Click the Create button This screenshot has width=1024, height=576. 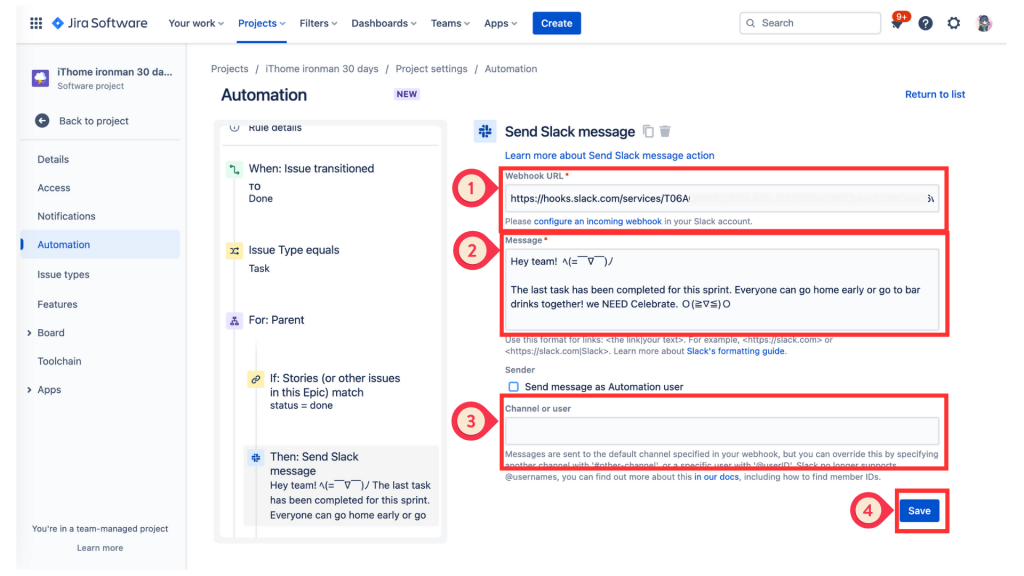[556, 23]
